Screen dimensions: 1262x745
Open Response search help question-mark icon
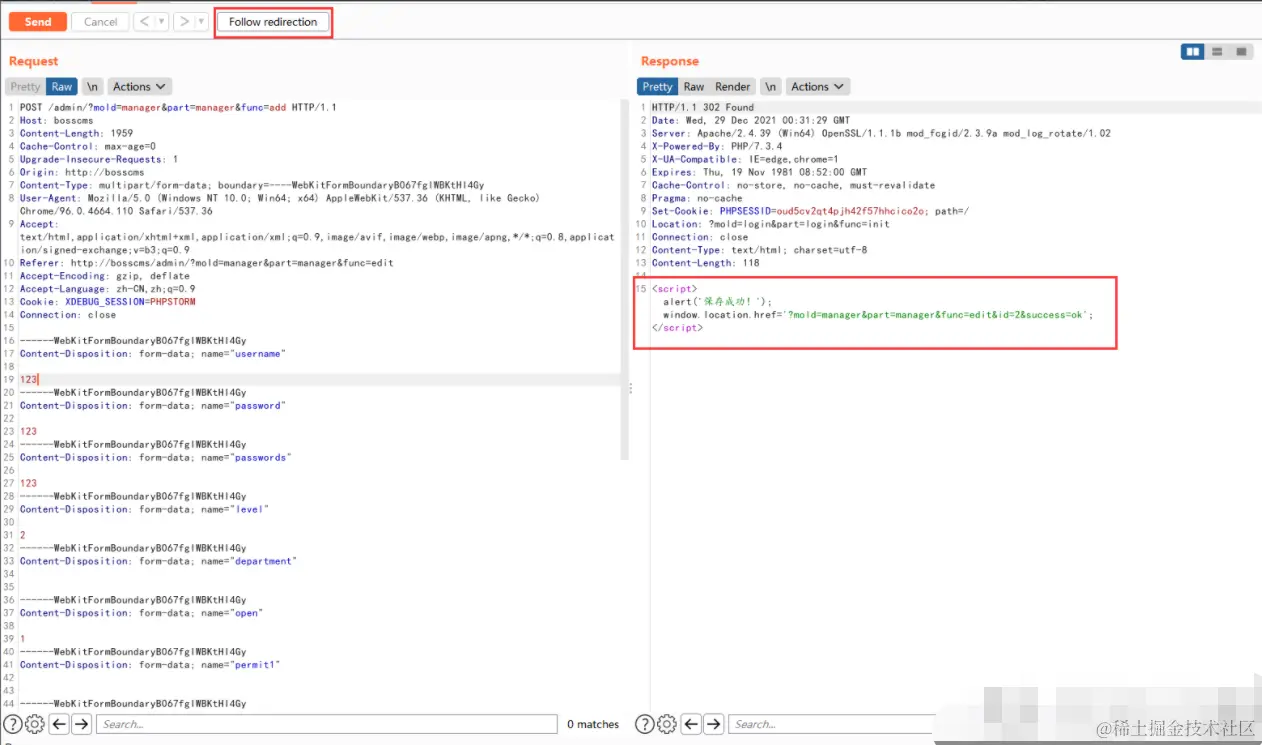[x=645, y=724]
